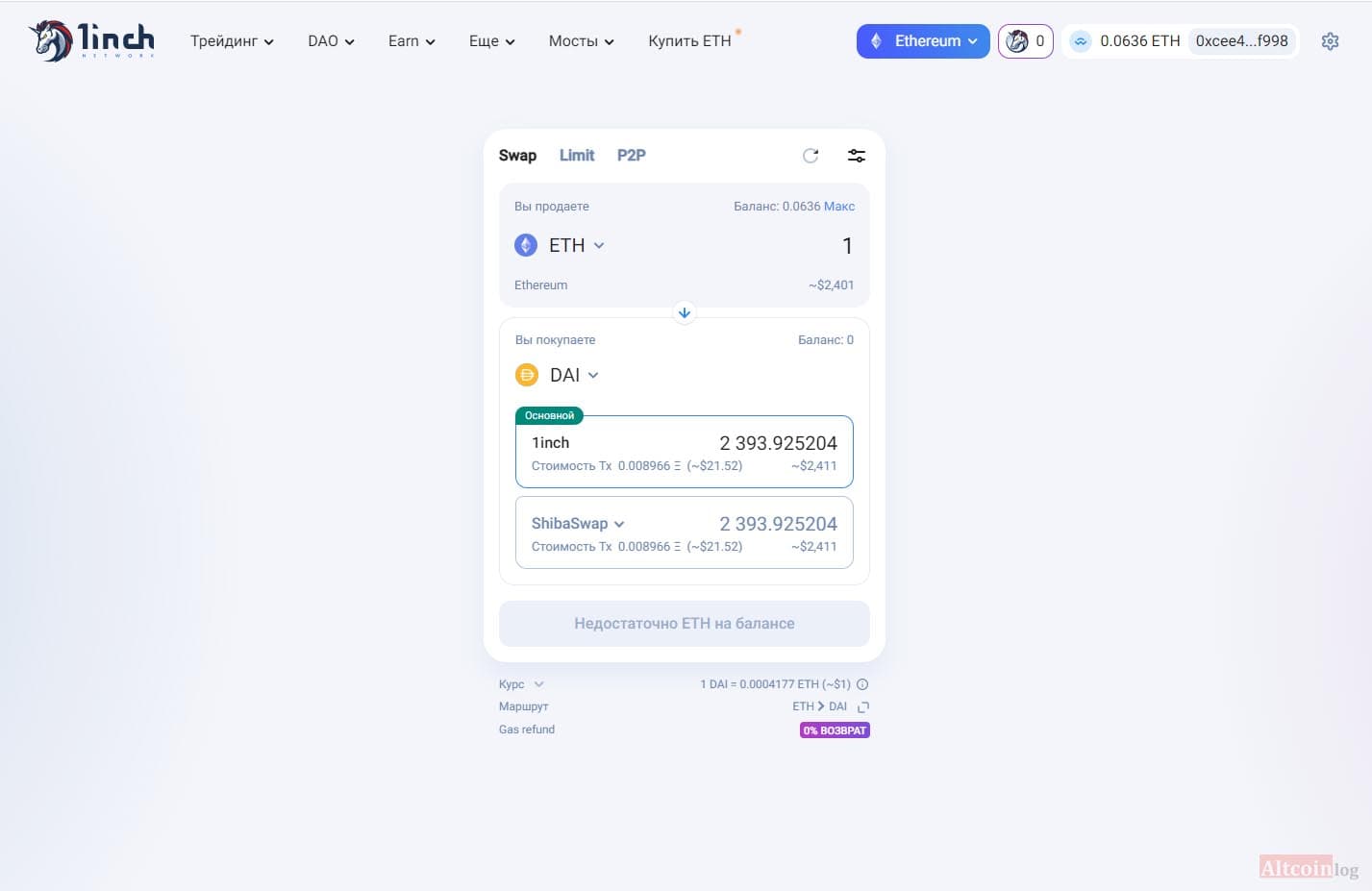Screen dimensions: 1372x891
Task: Expand the Earn menu
Action: [412, 41]
